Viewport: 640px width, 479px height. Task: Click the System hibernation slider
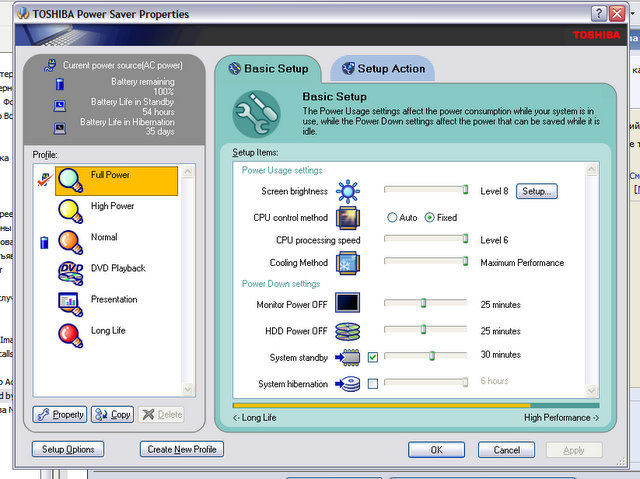coord(426,382)
